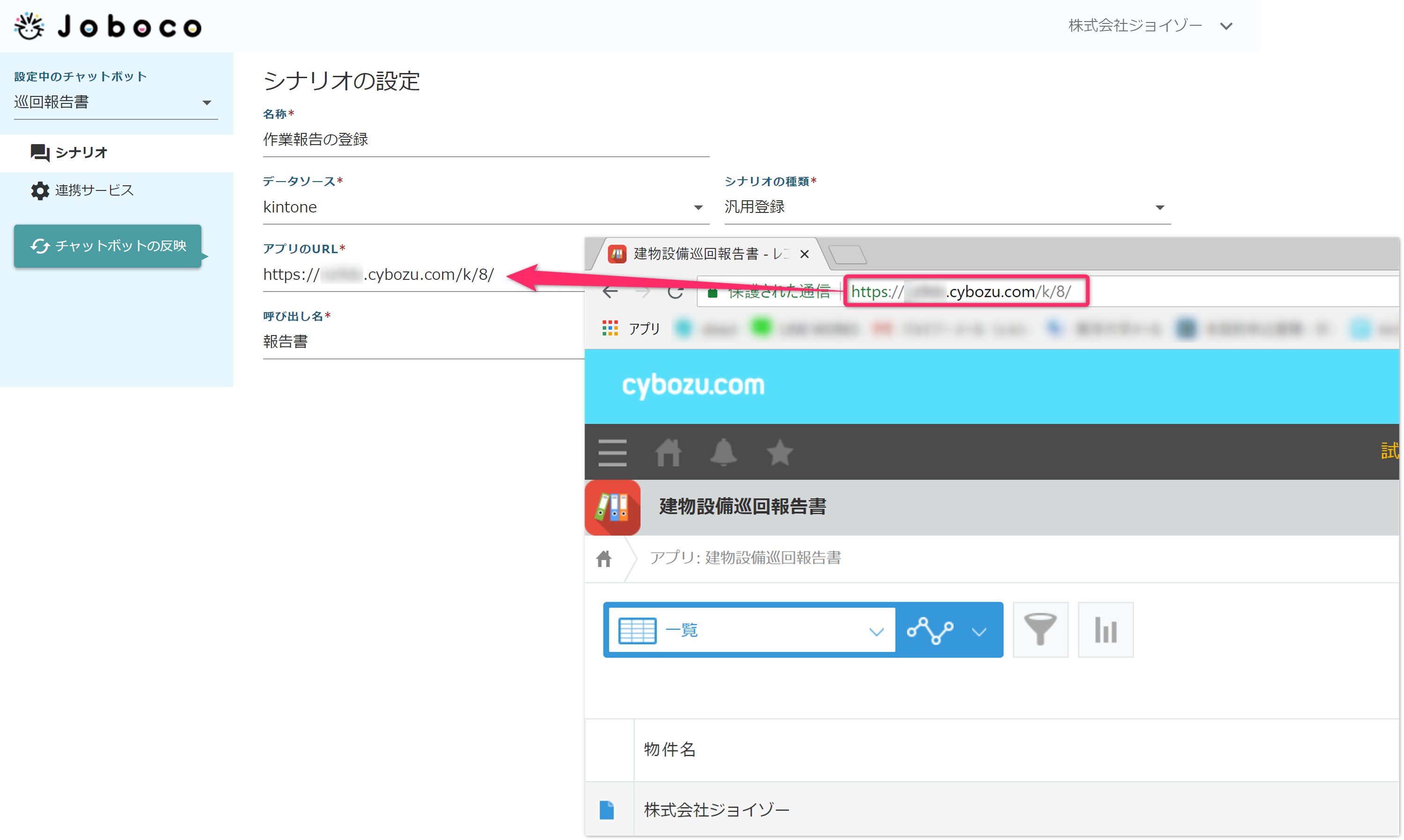The image size is (1404, 840).
Task: Click the 建物設備巡回報告書 app title
Action: coord(742,507)
